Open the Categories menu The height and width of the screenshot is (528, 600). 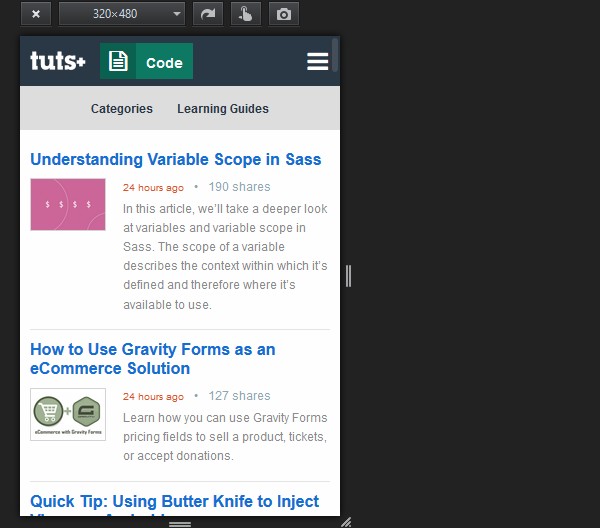tap(122, 109)
